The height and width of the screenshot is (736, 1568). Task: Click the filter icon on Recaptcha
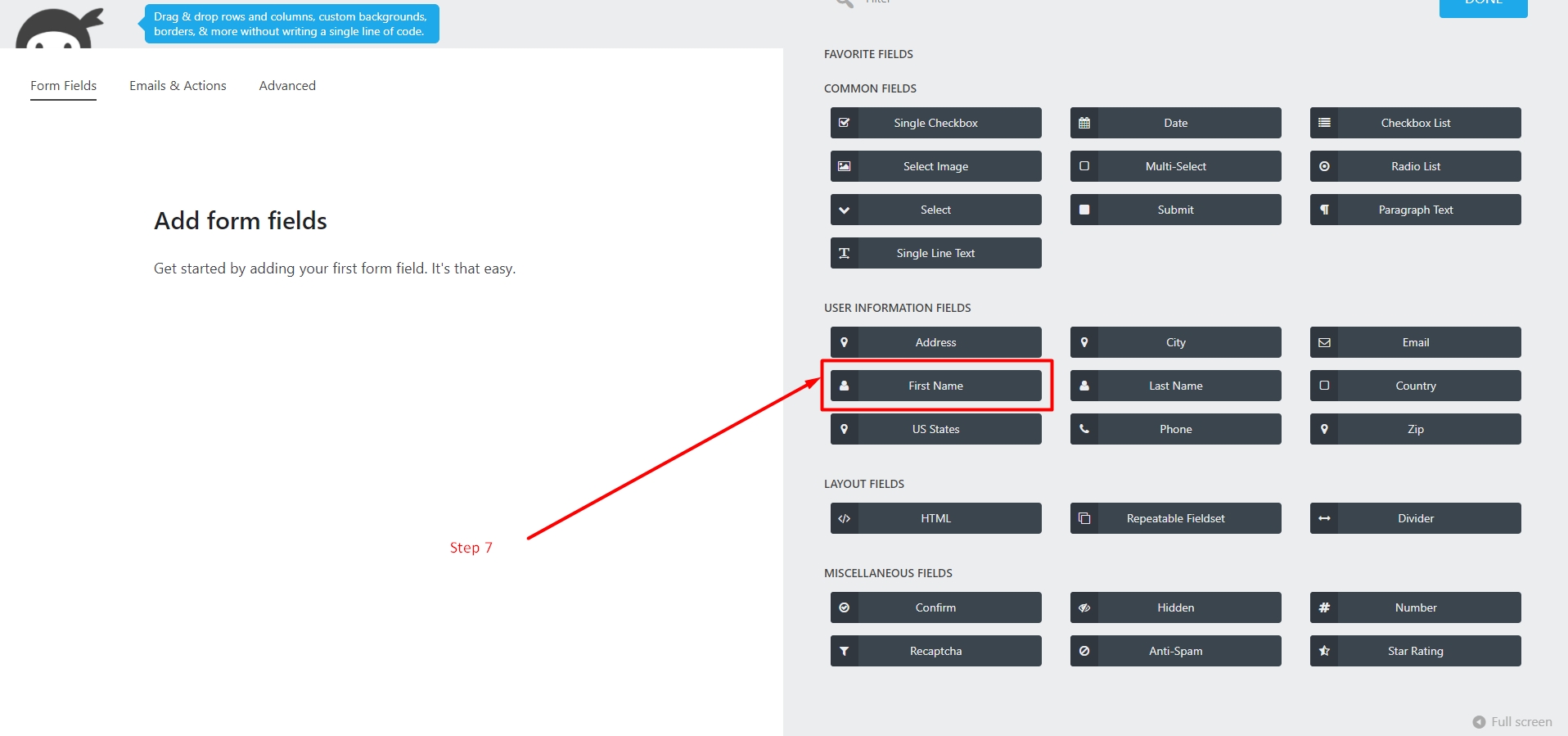(844, 651)
